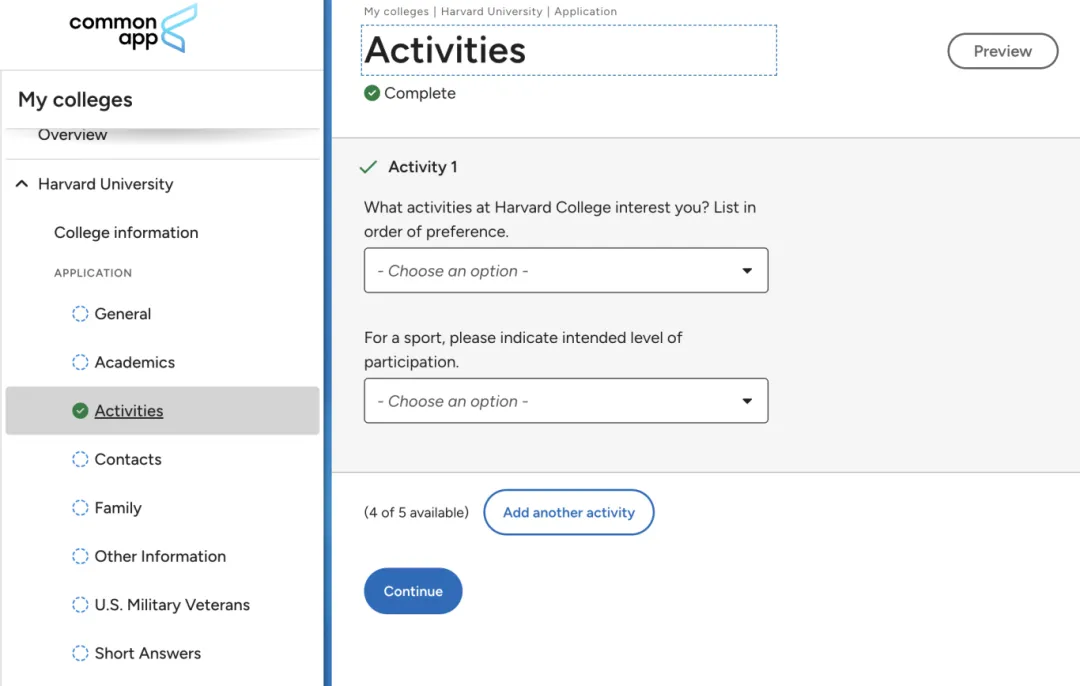Click the arrow on the sport participation dropdown
1080x686 pixels.
747,401
